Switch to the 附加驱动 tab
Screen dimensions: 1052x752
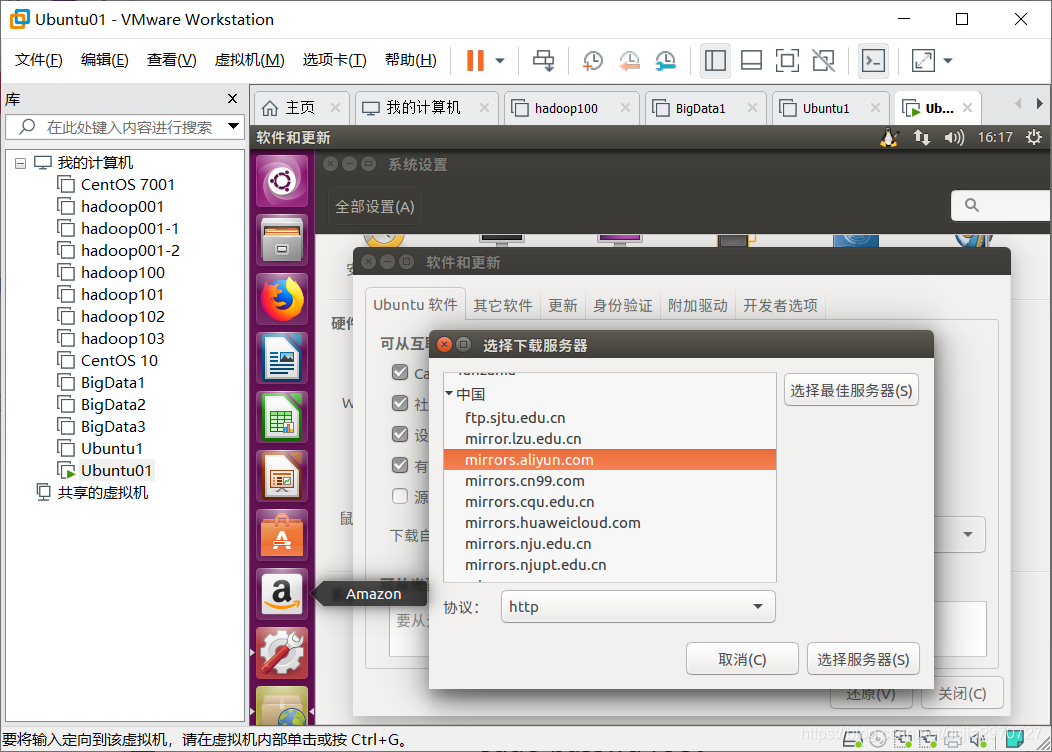(x=698, y=305)
